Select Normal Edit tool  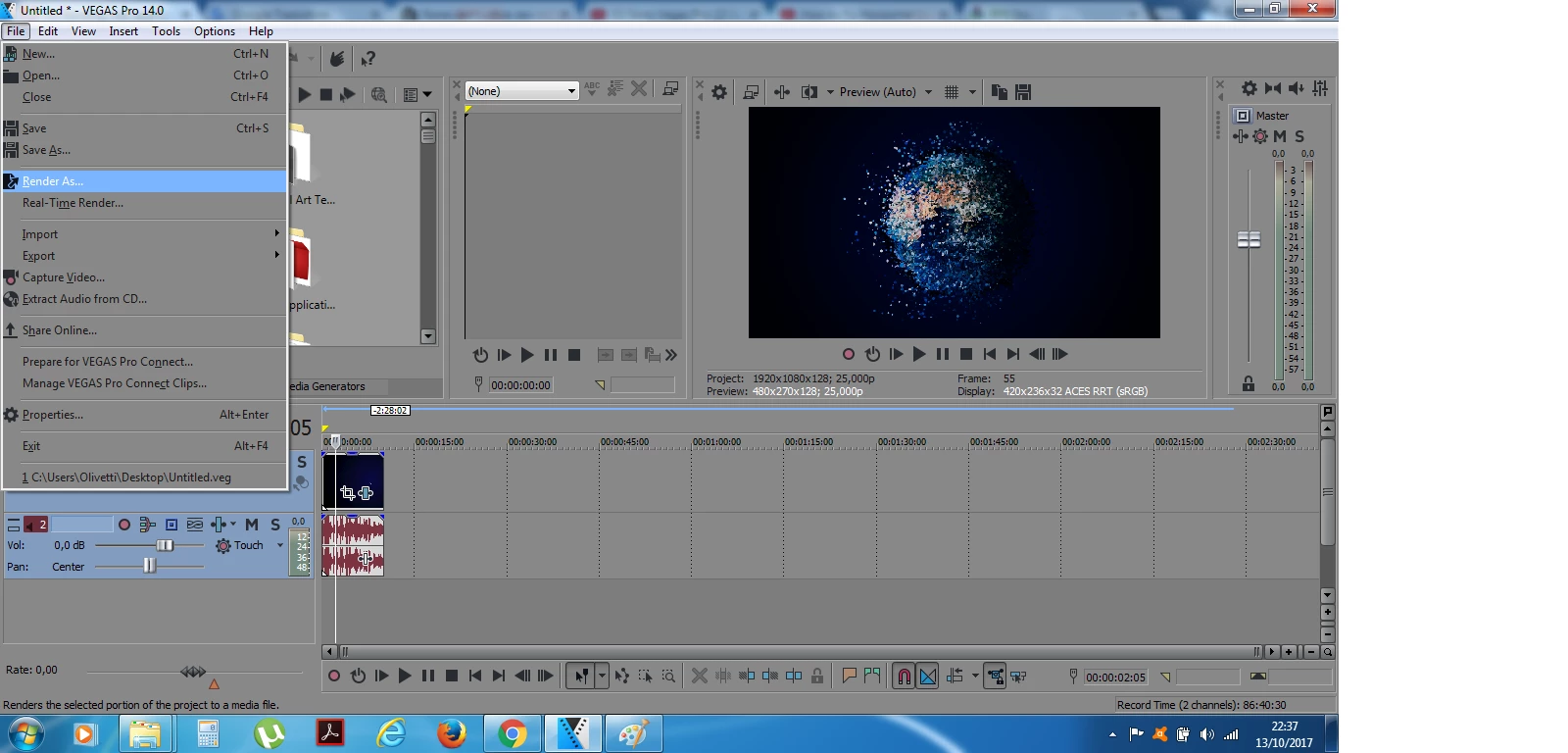pos(581,676)
